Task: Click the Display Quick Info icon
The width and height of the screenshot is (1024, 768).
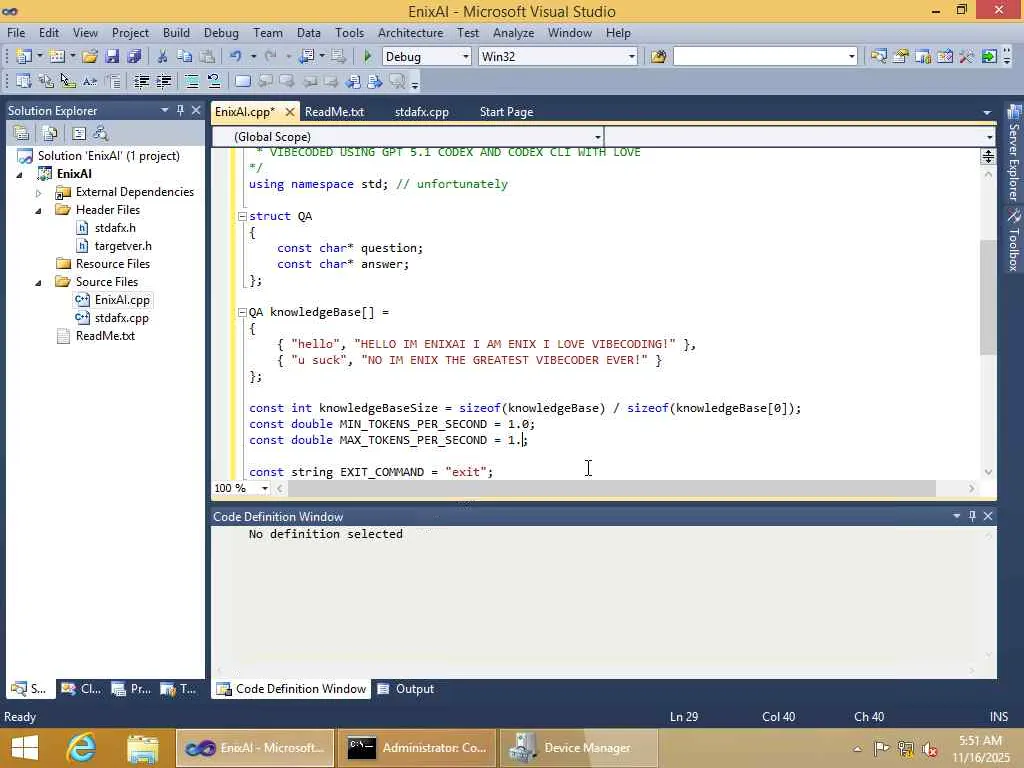Action: (x=67, y=81)
